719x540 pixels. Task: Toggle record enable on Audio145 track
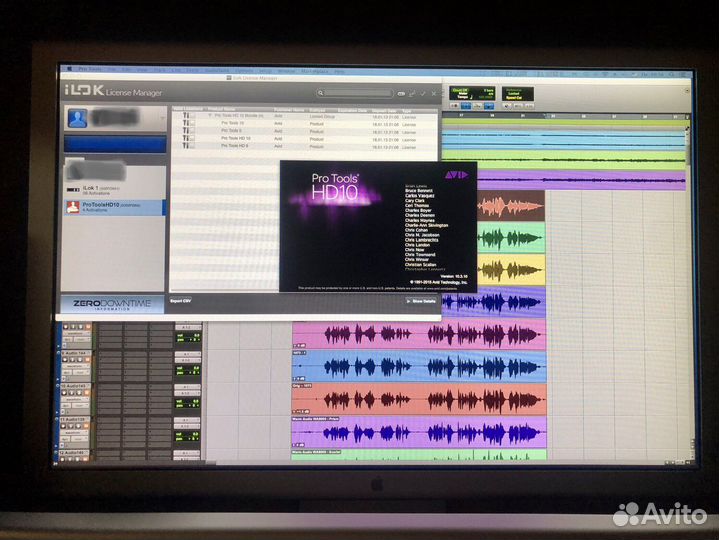(64, 393)
